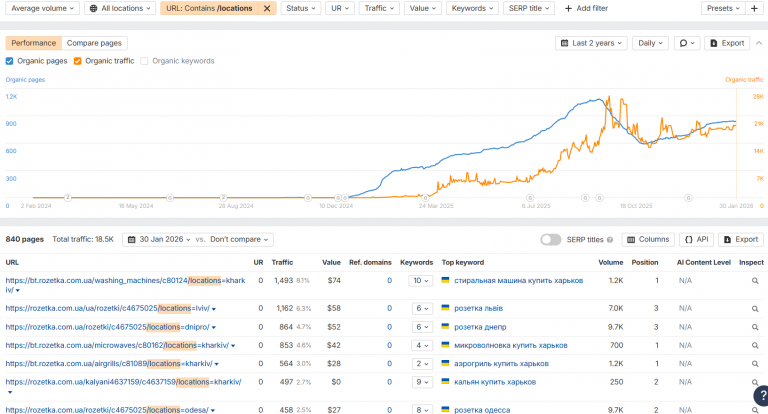Sort by the Volume column header
768x414 pixels.
click(611, 263)
